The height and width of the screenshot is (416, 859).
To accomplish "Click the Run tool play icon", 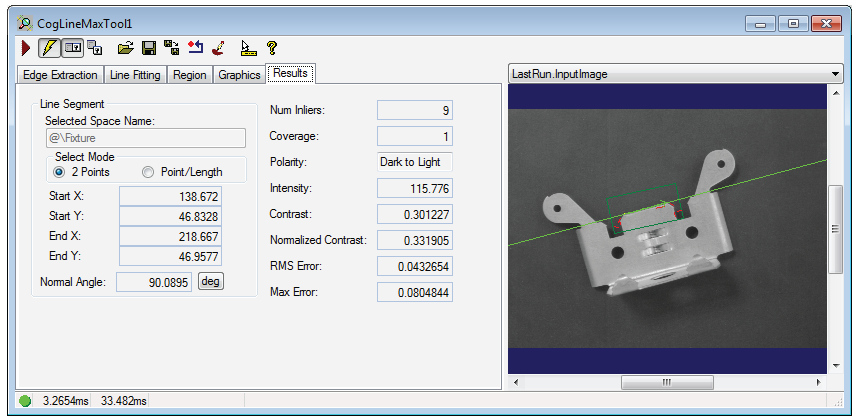I will point(26,48).
